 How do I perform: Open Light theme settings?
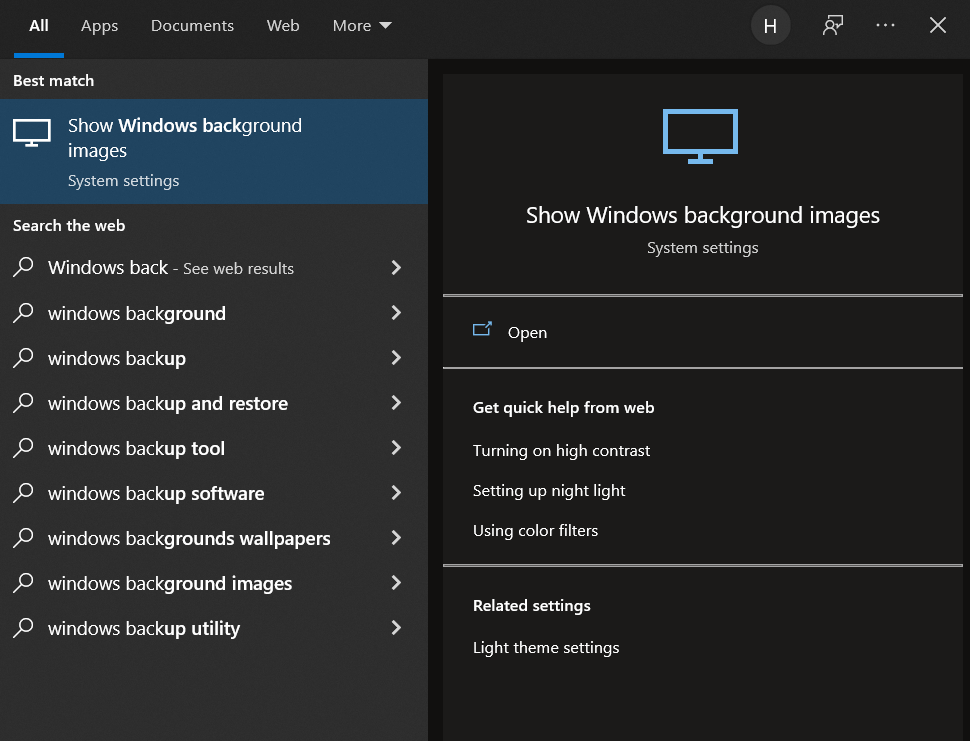coord(546,648)
